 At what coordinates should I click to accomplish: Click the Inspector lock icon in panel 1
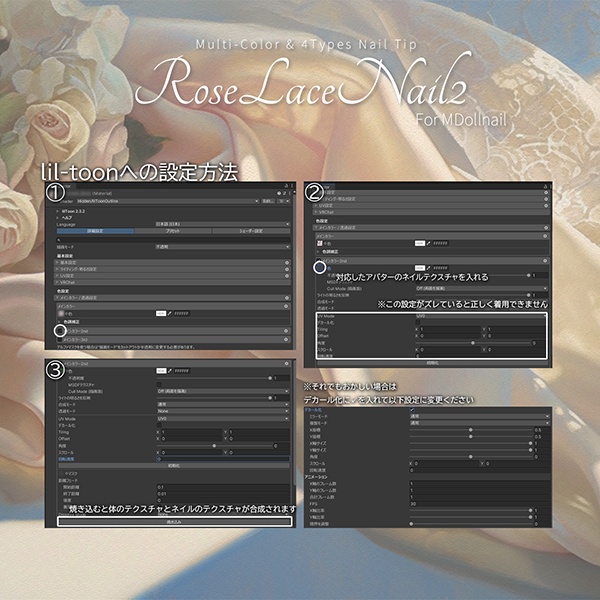point(287,186)
